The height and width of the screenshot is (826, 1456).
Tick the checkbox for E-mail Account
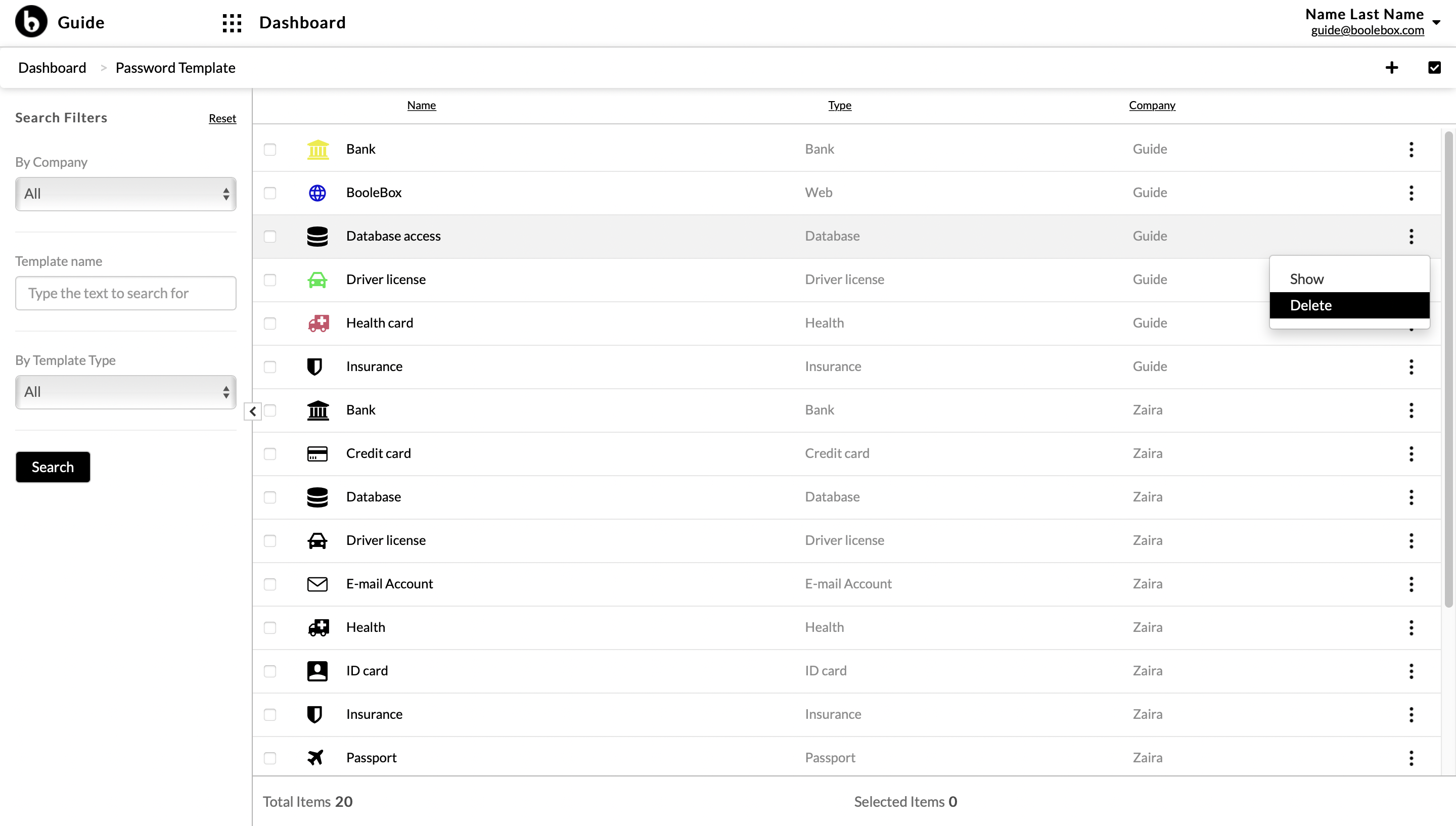[x=270, y=584]
